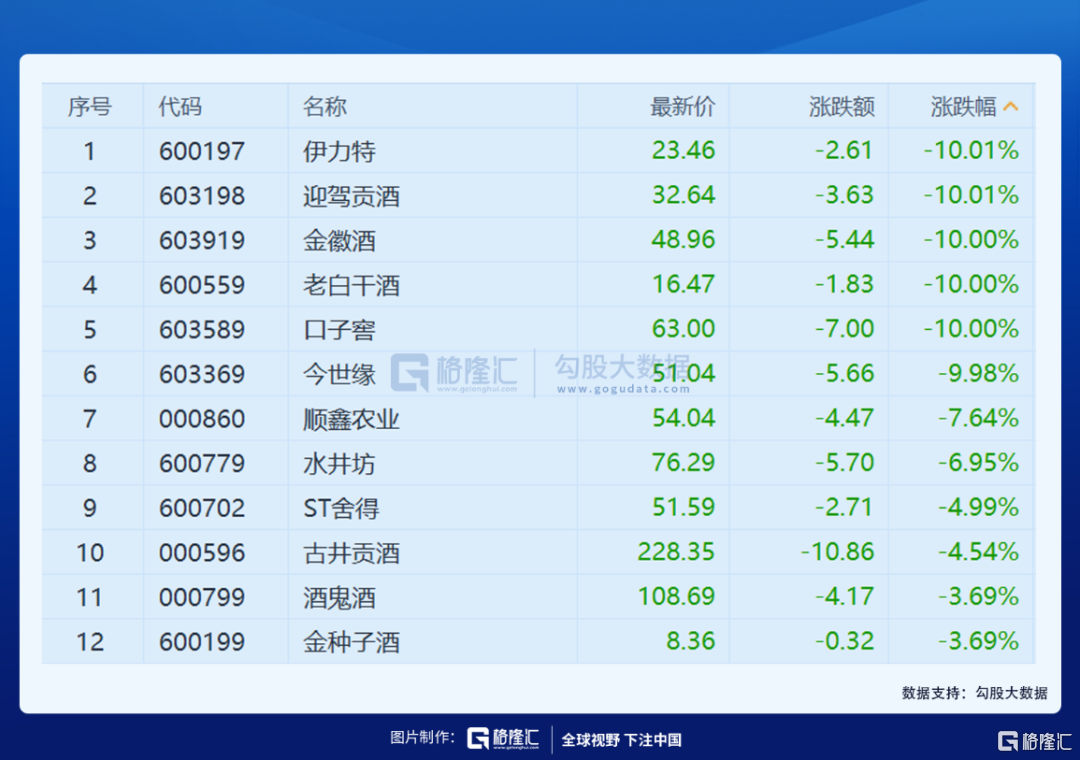The height and width of the screenshot is (760, 1080).
Task: Click the 数据支持：勾股大数据 credit text
Action: pyautogui.click(x=975, y=692)
